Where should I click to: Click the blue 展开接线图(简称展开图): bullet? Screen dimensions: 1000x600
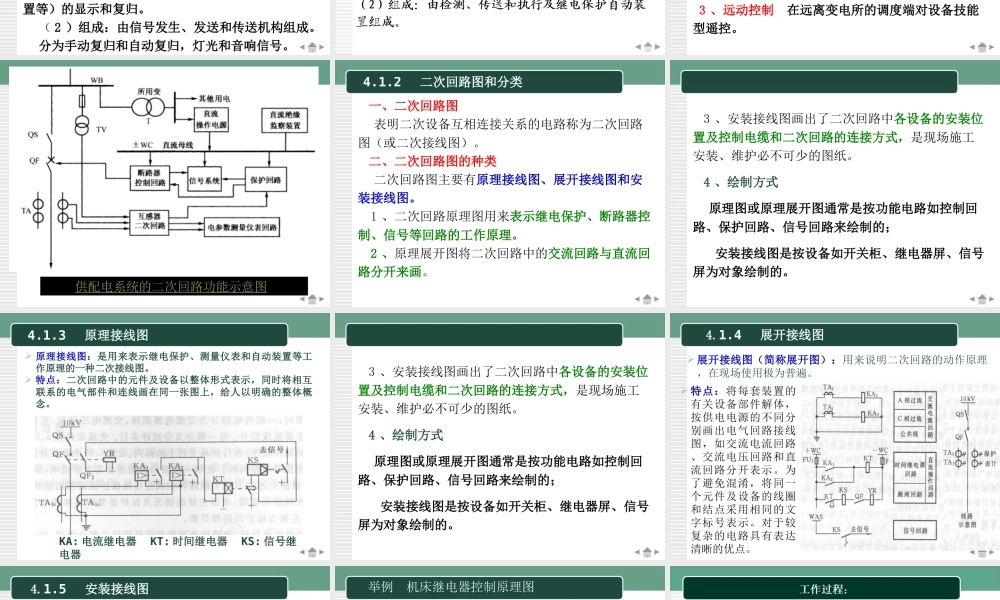pyautogui.click(x=765, y=360)
